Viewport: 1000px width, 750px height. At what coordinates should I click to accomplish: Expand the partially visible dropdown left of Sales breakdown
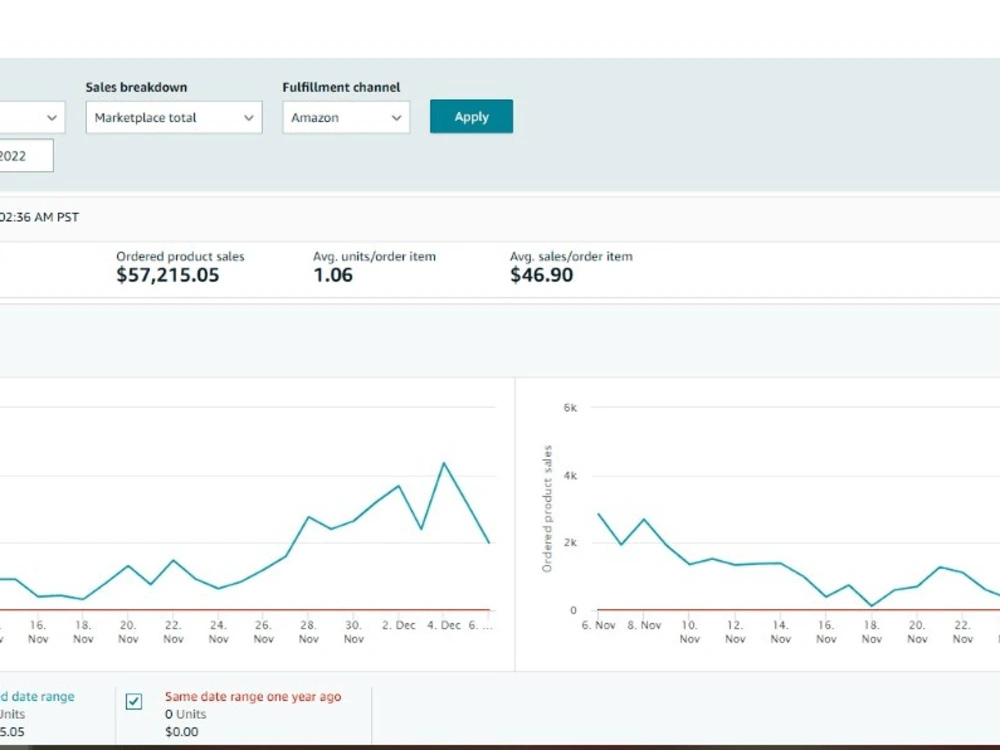(x=32, y=117)
